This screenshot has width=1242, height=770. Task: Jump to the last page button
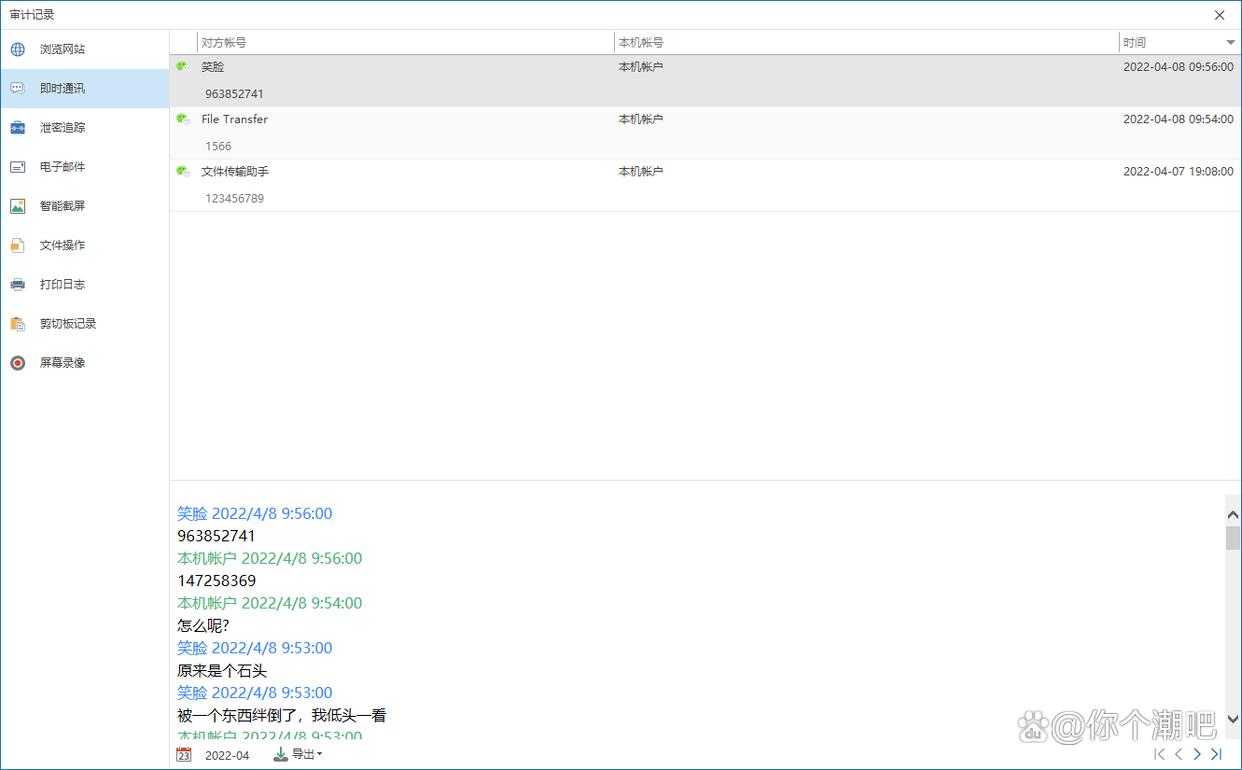[1217, 754]
